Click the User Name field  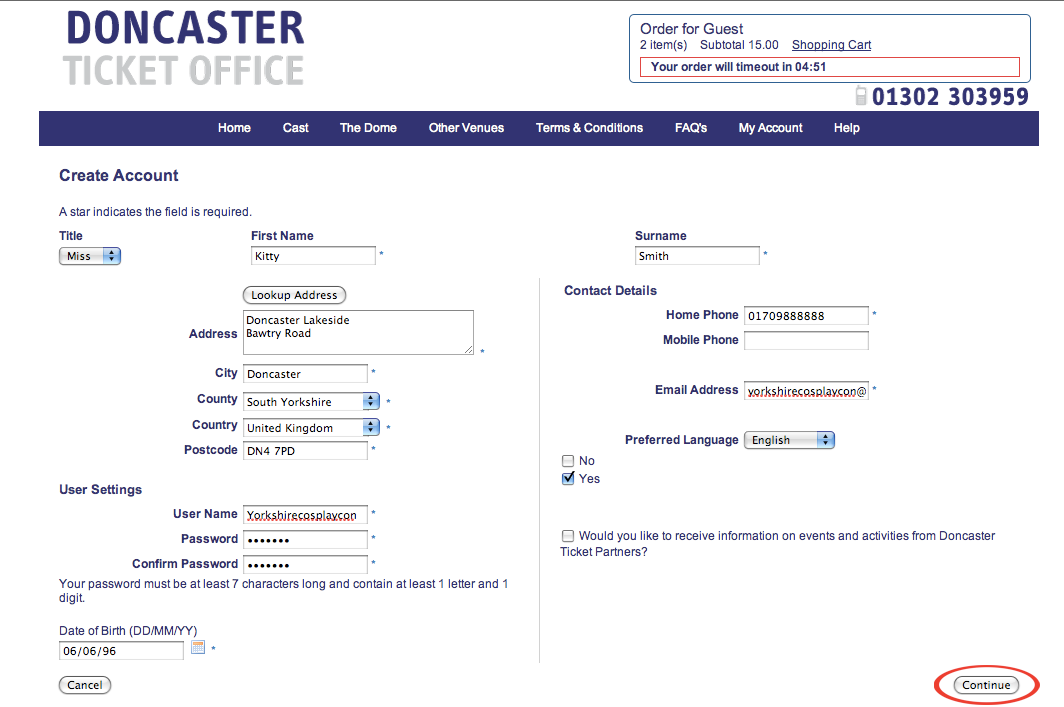305,515
